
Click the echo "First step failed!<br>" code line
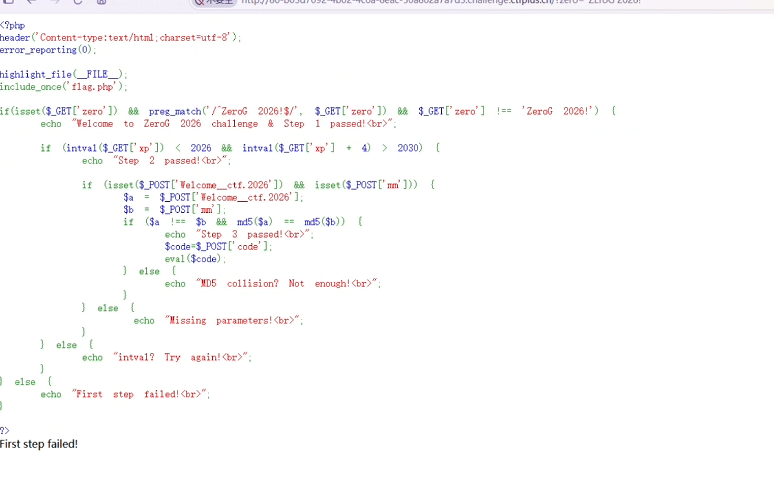point(125,394)
